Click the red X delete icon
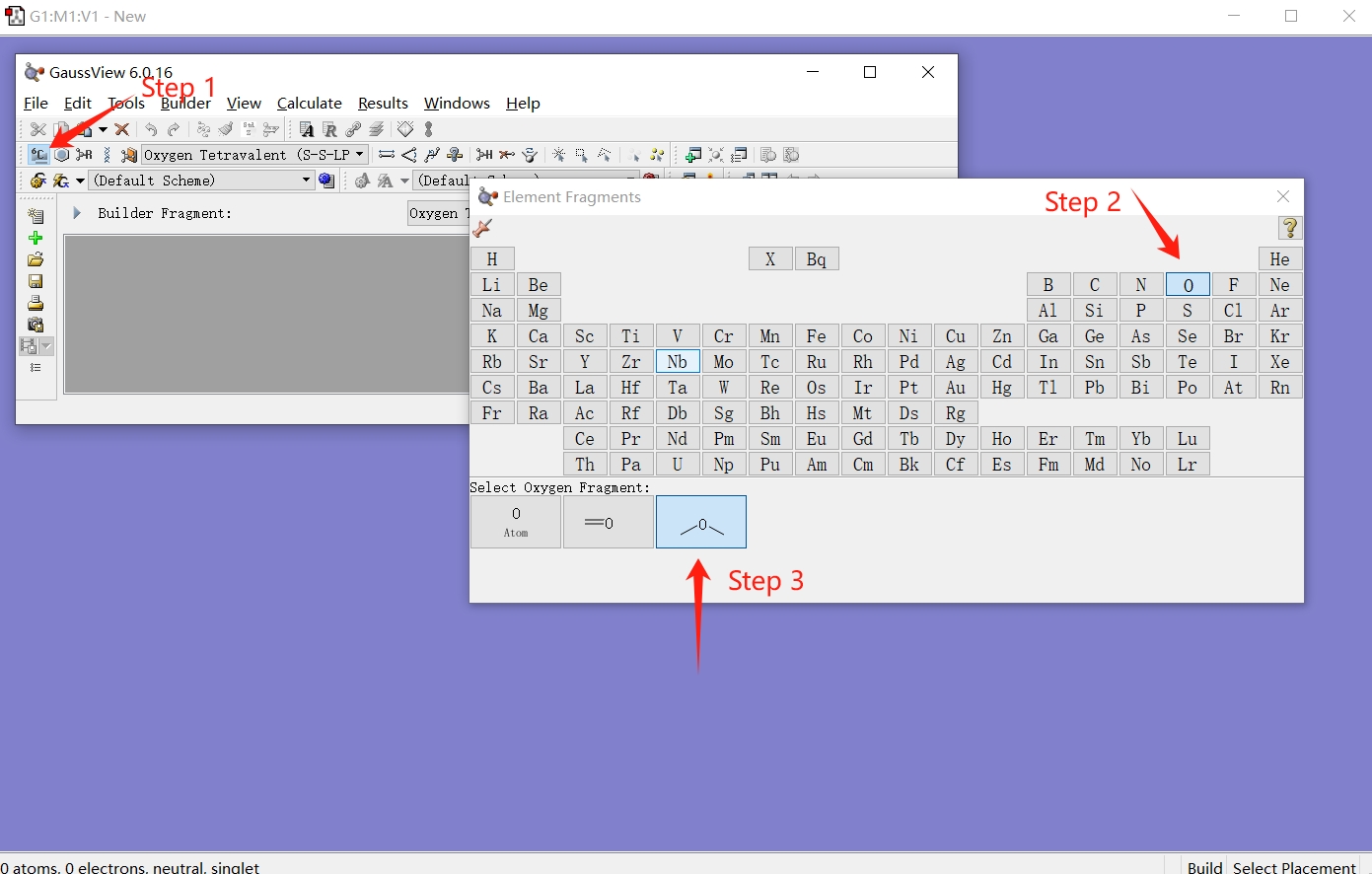Viewport: 1372px width, 874px height. click(x=122, y=129)
